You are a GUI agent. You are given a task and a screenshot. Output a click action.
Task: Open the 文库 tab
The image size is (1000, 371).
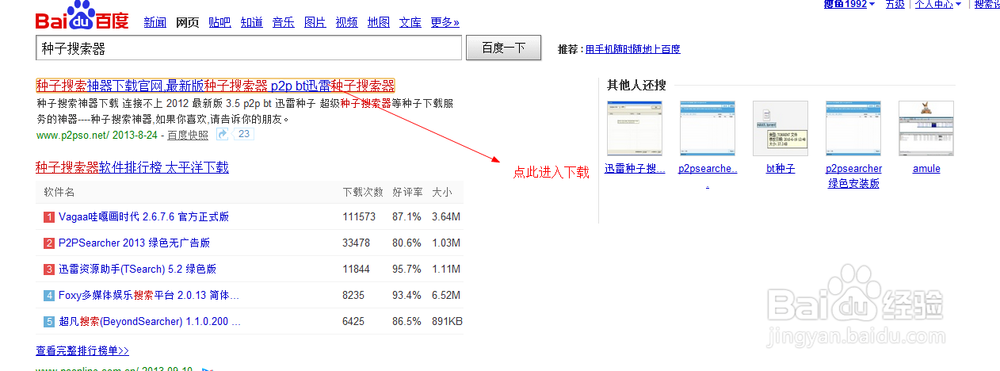pyautogui.click(x=411, y=22)
